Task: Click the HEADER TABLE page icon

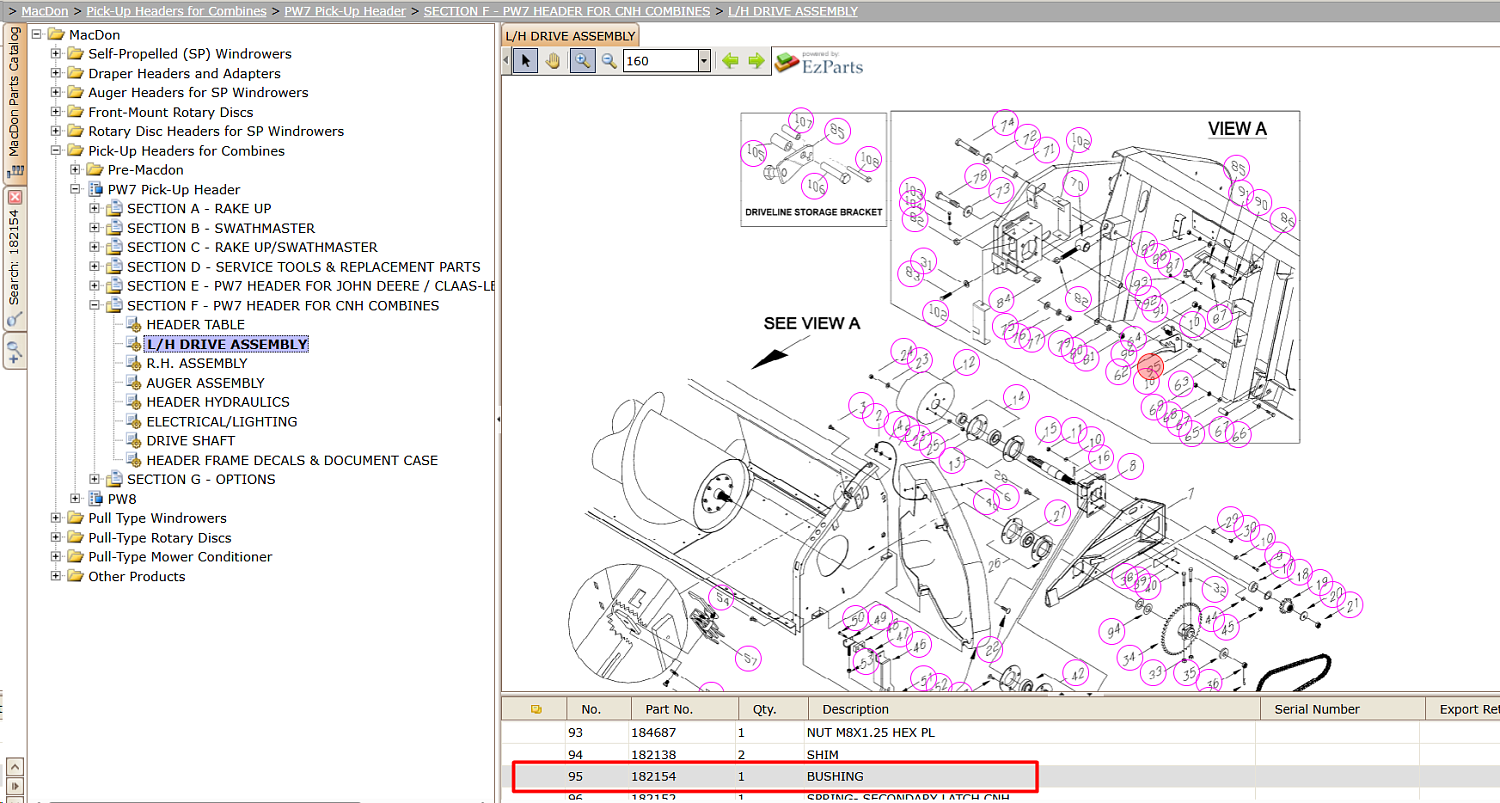Action: (x=134, y=325)
